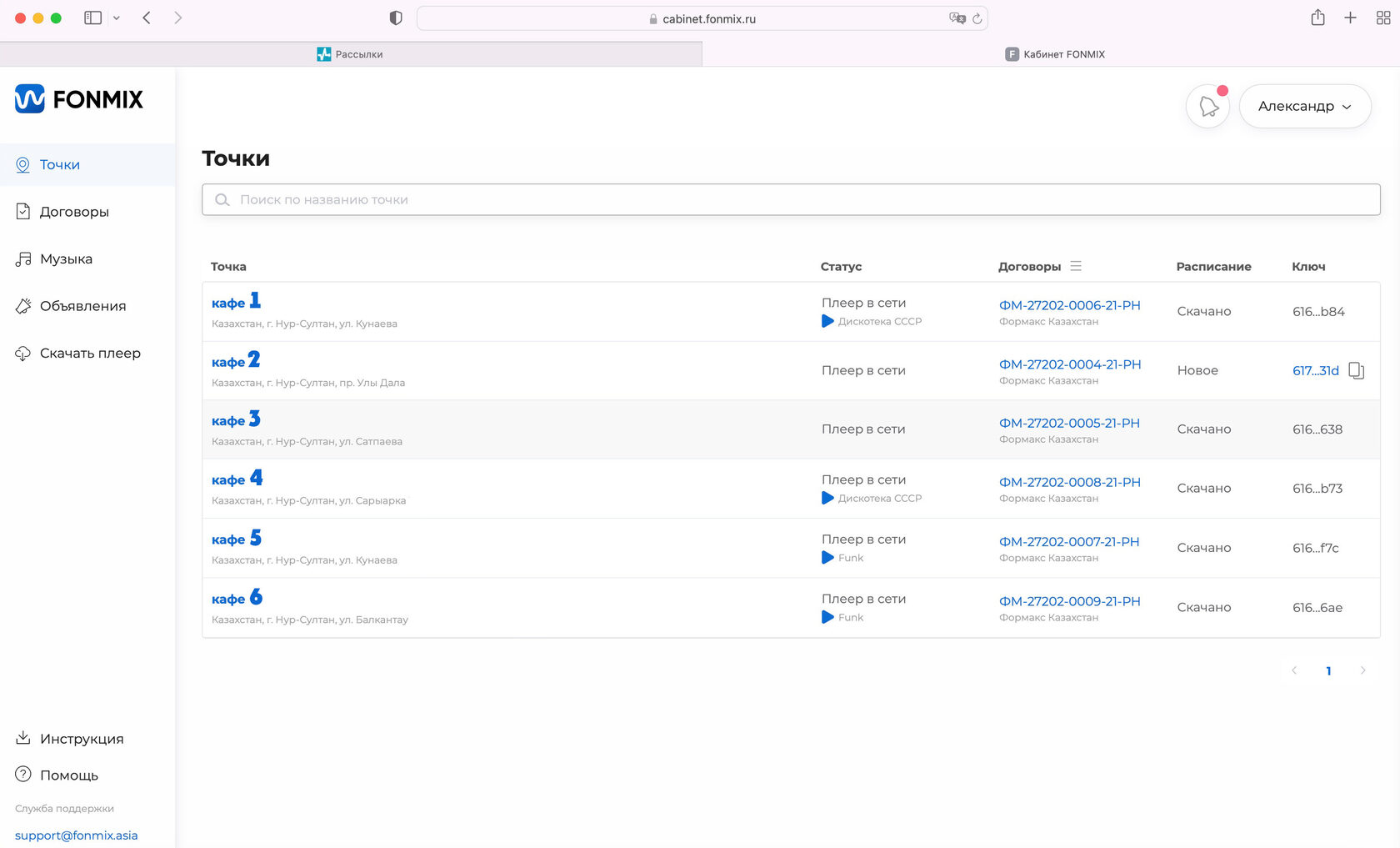The width and height of the screenshot is (1400, 848).
Task: Toggle the Safari sidebar button
Action: click(93, 18)
